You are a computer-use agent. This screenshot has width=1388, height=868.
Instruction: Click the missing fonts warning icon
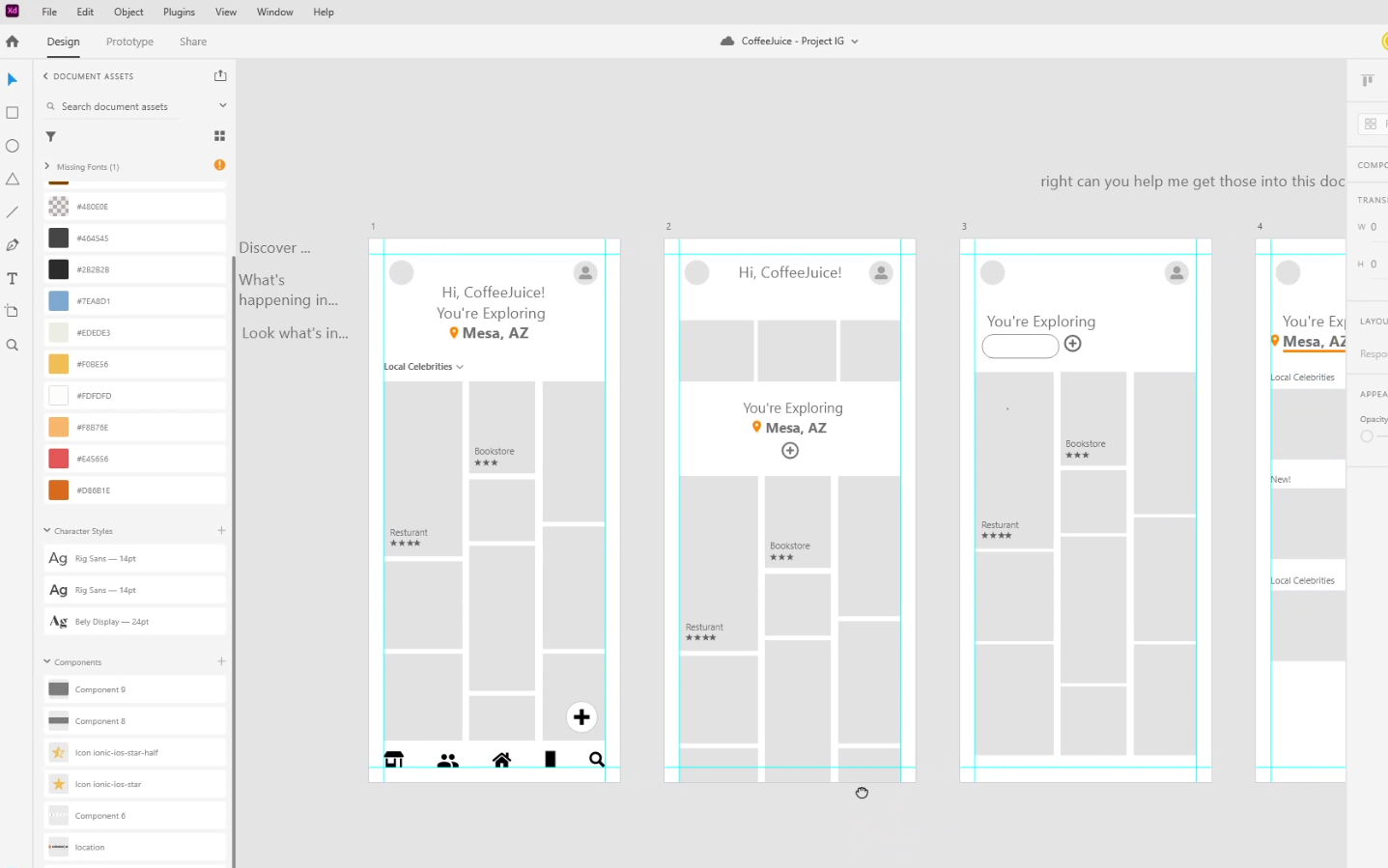point(219,165)
